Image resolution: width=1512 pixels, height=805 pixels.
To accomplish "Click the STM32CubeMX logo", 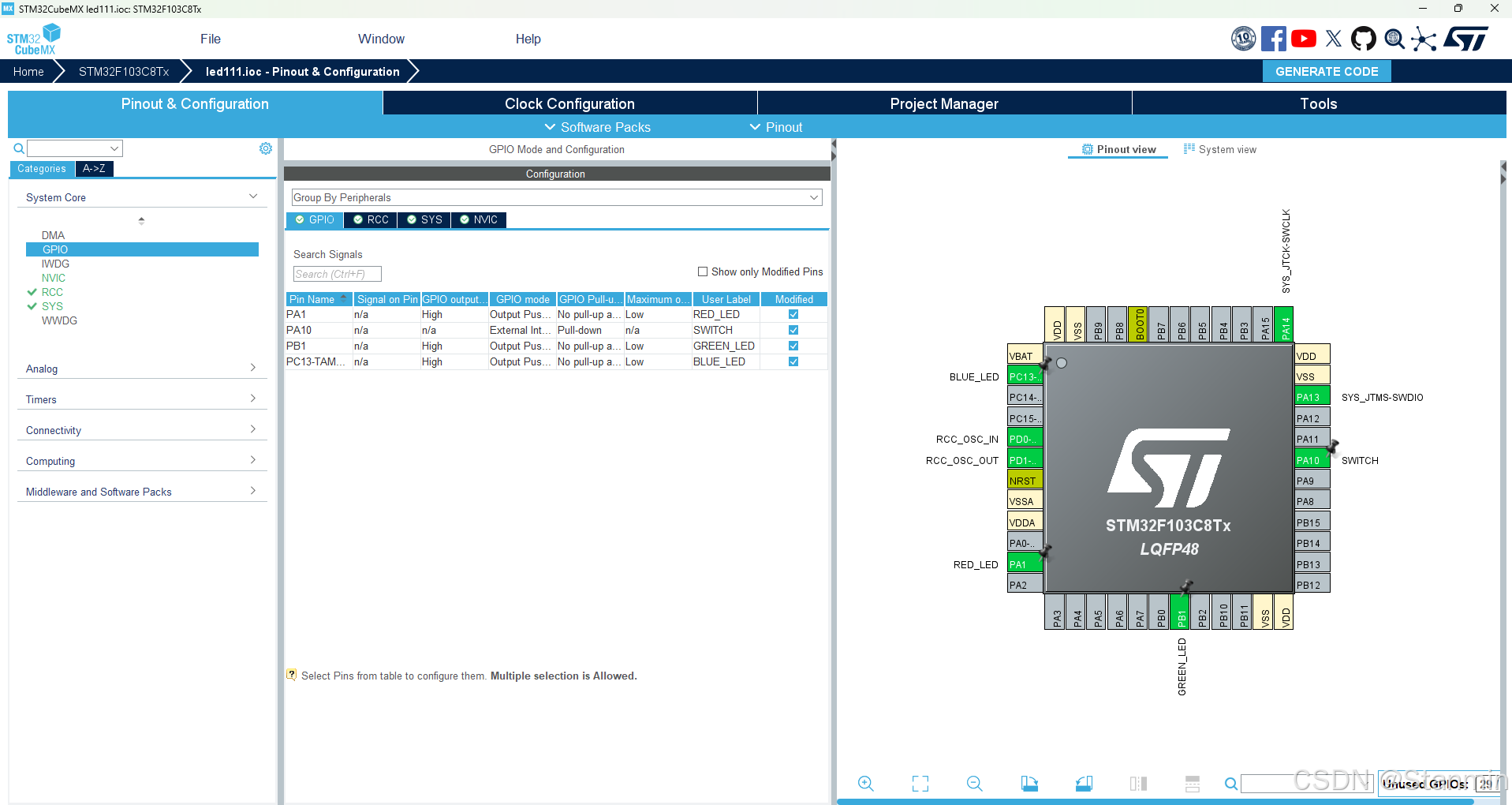I will (x=34, y=39).
